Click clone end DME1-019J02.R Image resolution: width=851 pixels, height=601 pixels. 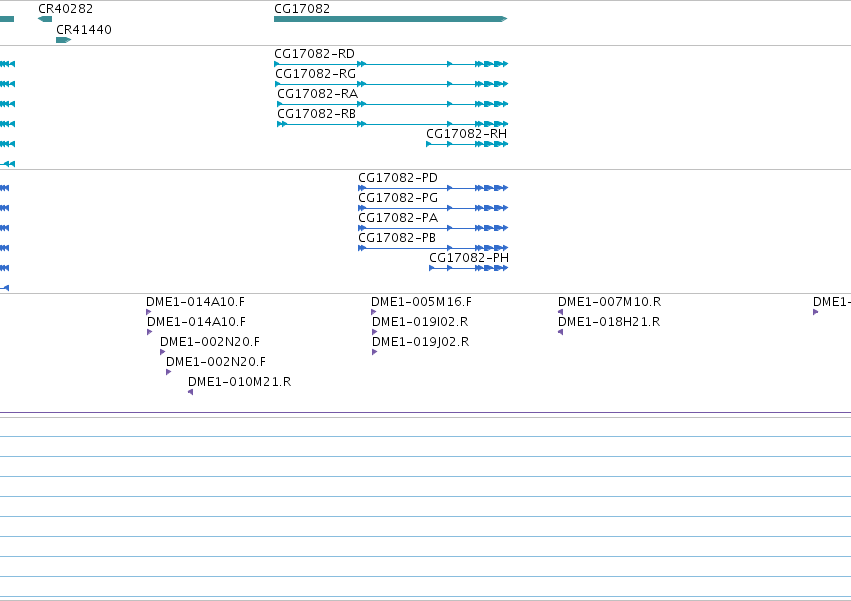374,352
